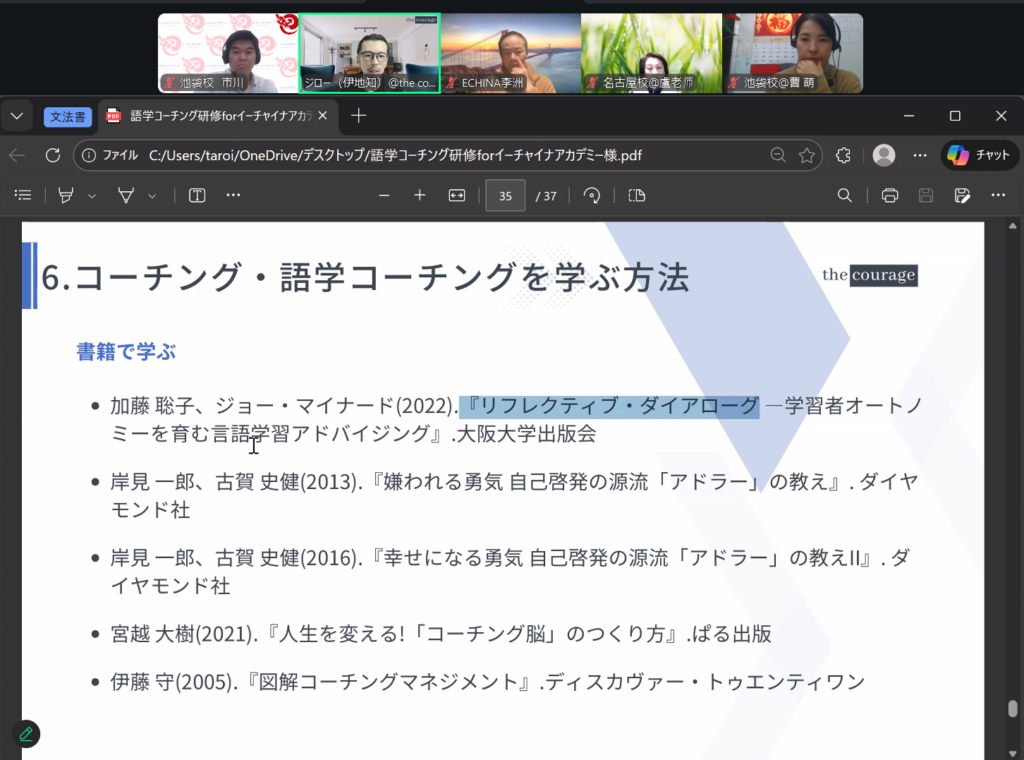Click the page number input field
Image resolution: width=1024 pixels, height=760 pixels.
pos(505,195)
